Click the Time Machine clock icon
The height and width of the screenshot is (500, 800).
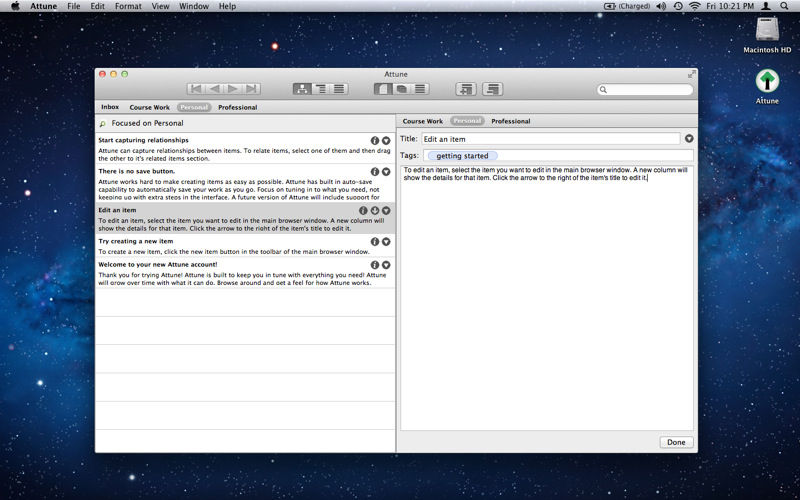point(678,6)
